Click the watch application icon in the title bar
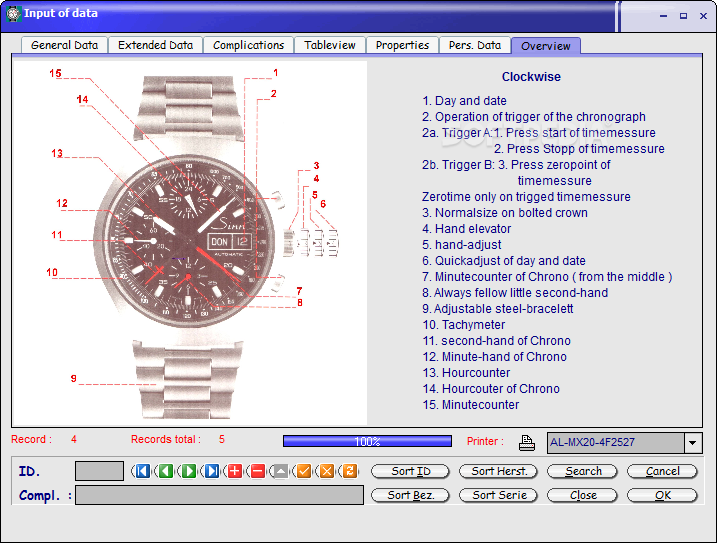Screen dimensions: 717x543 [x=13, y=14]
